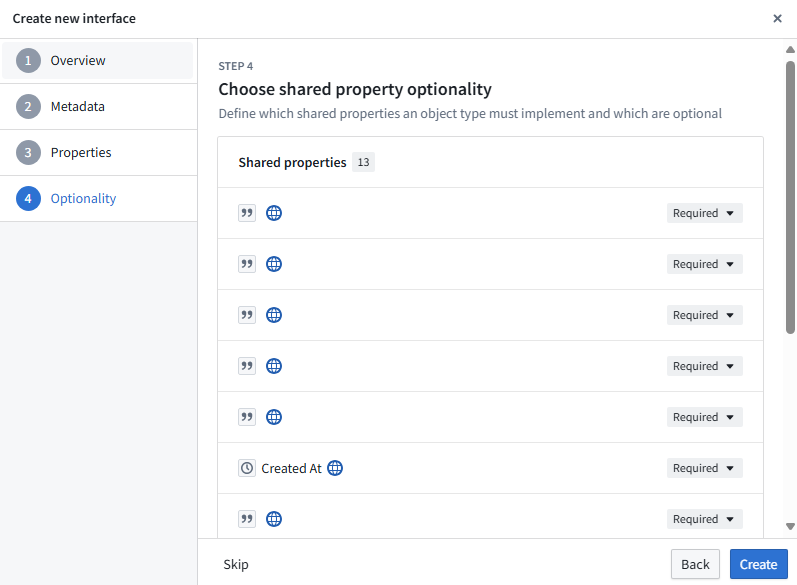Viewport: 797px width, 585px height.
Task: Open the first row's Required dropdown
Action: 704,213
